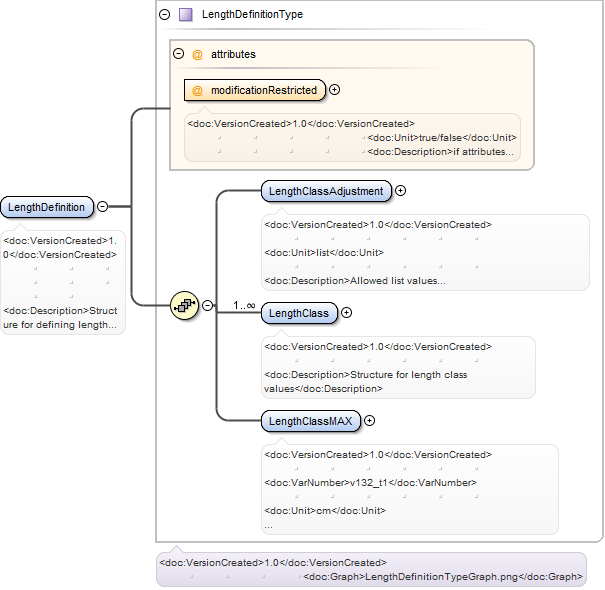Click VersionCreated text under LengthClassAdjustment
Viewport: 605px width, 590px height.
click(378, 225)
